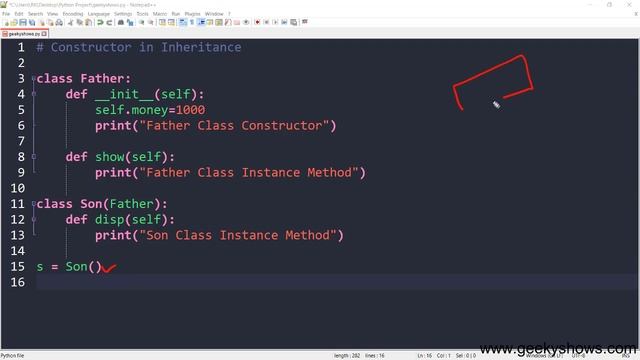Click the text 'self.money=1000'
This screenshot has width=640, height=360.
coord(150,110)
